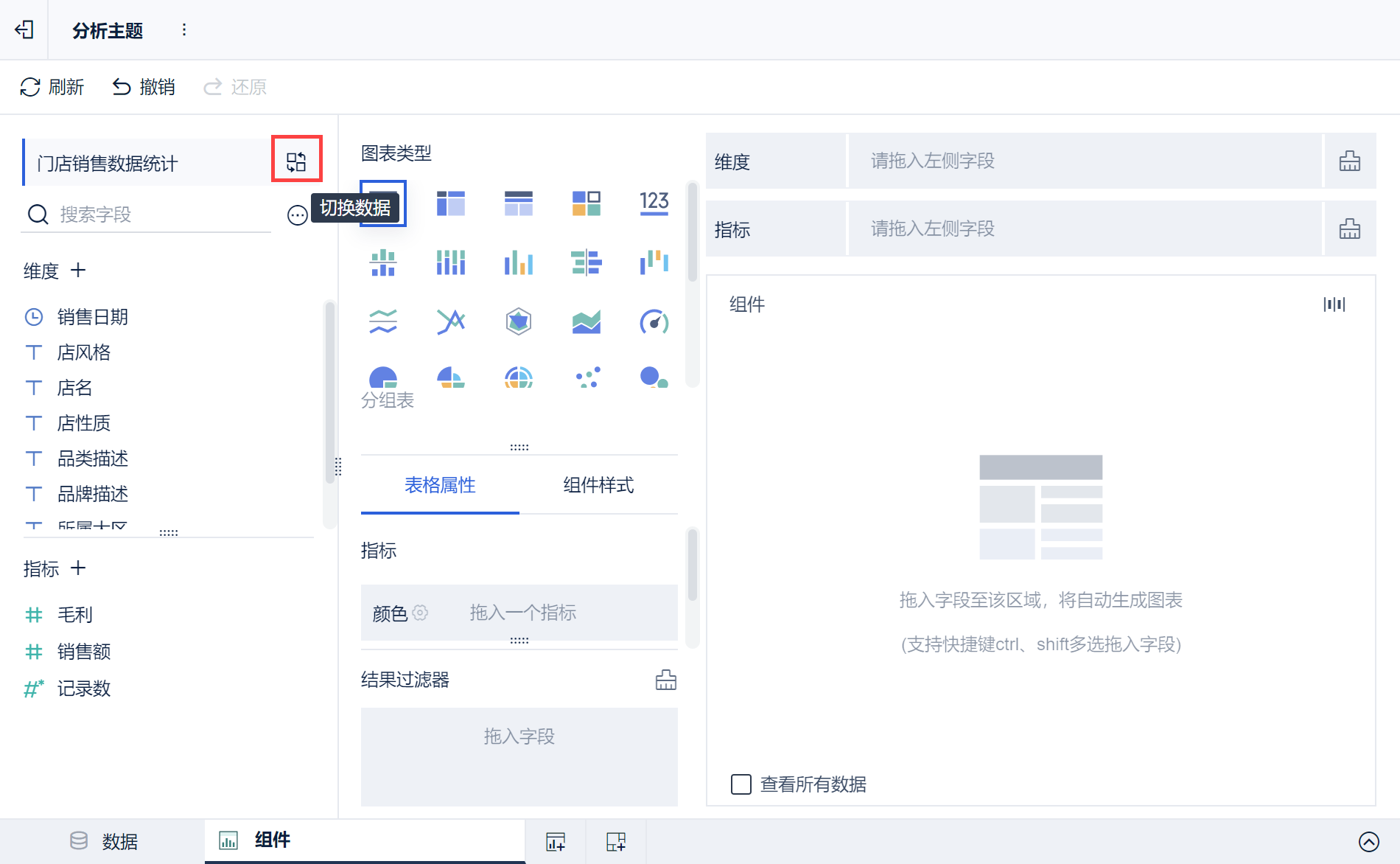Open the 颜色 settings gear
The image size is (1400, 864).
pos(420,613)
